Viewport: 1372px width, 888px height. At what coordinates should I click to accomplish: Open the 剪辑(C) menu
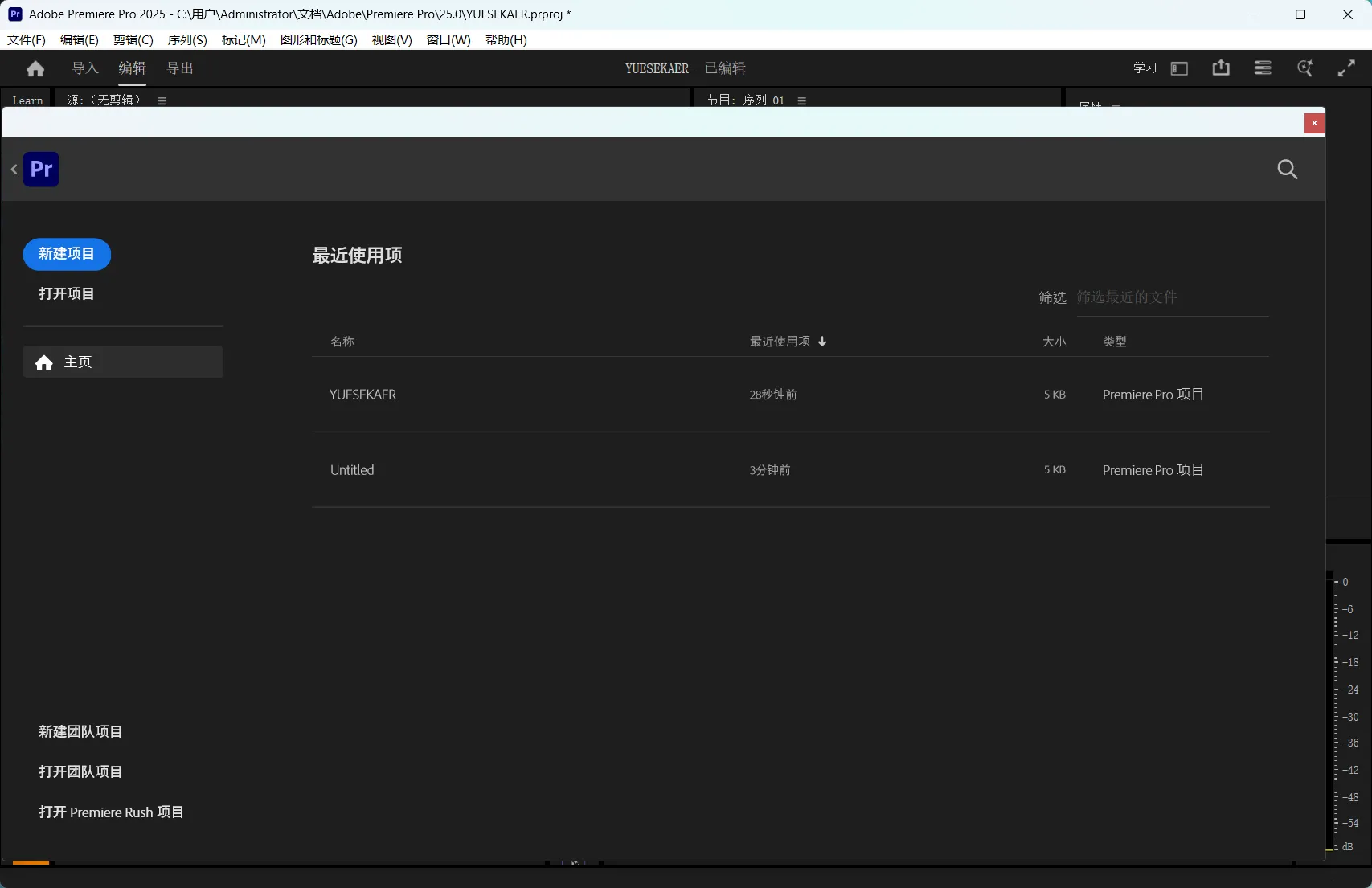(x=133, y=39)
